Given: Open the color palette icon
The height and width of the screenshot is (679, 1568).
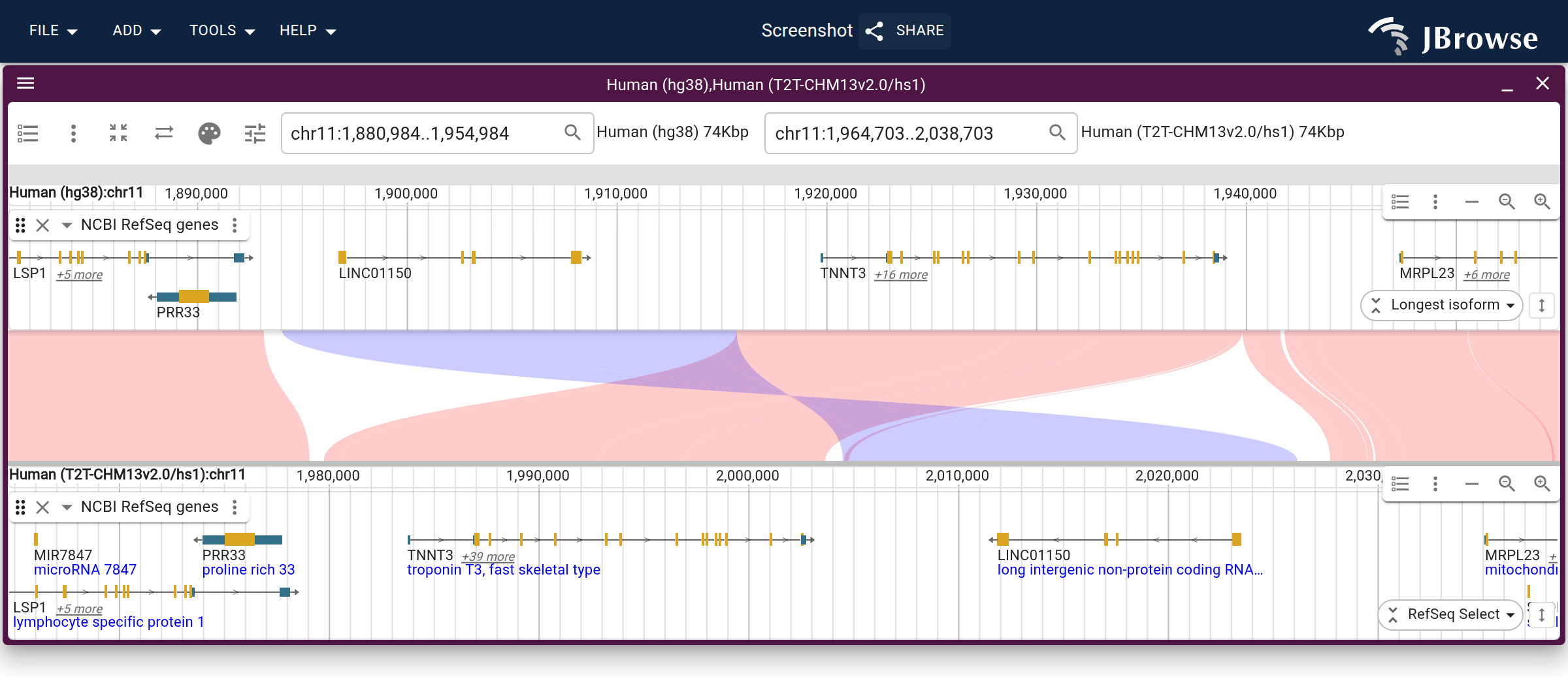Looking at the screenshot, I should (209, 133).
